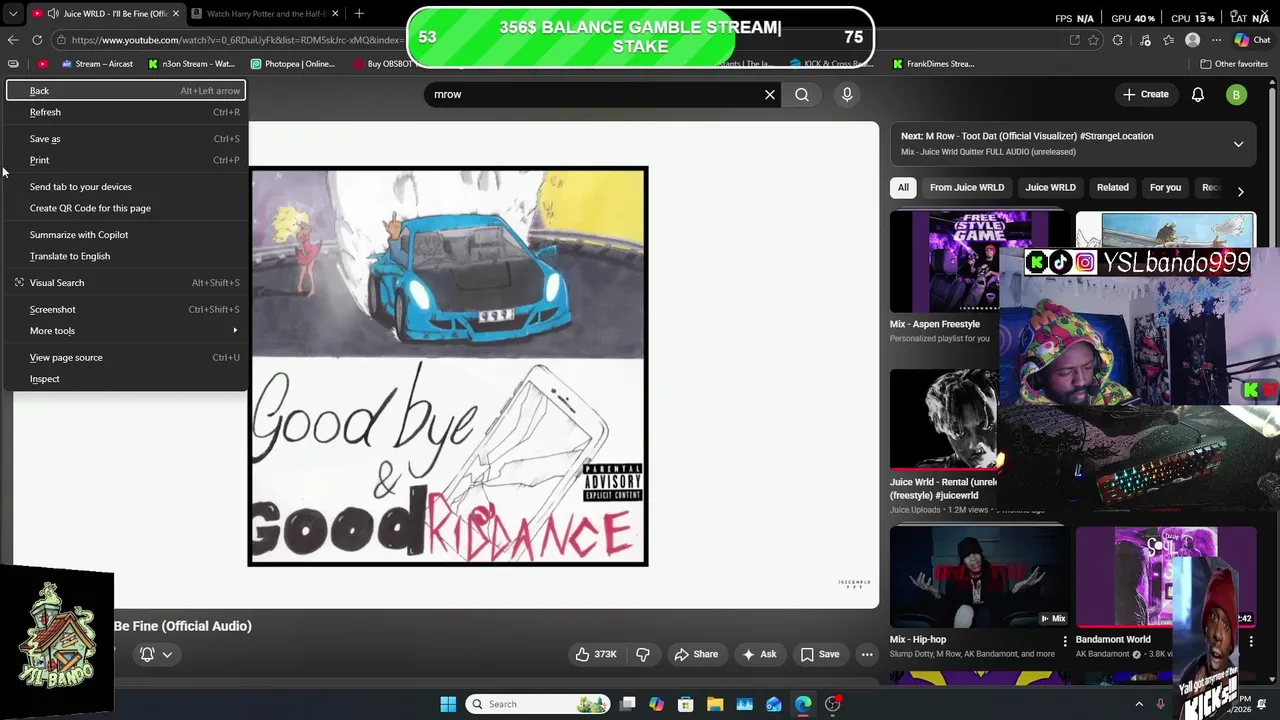This screenshot has height=720, width=1280.
Task: Open more video actions three-dot menu
Action: click(867, 654)
